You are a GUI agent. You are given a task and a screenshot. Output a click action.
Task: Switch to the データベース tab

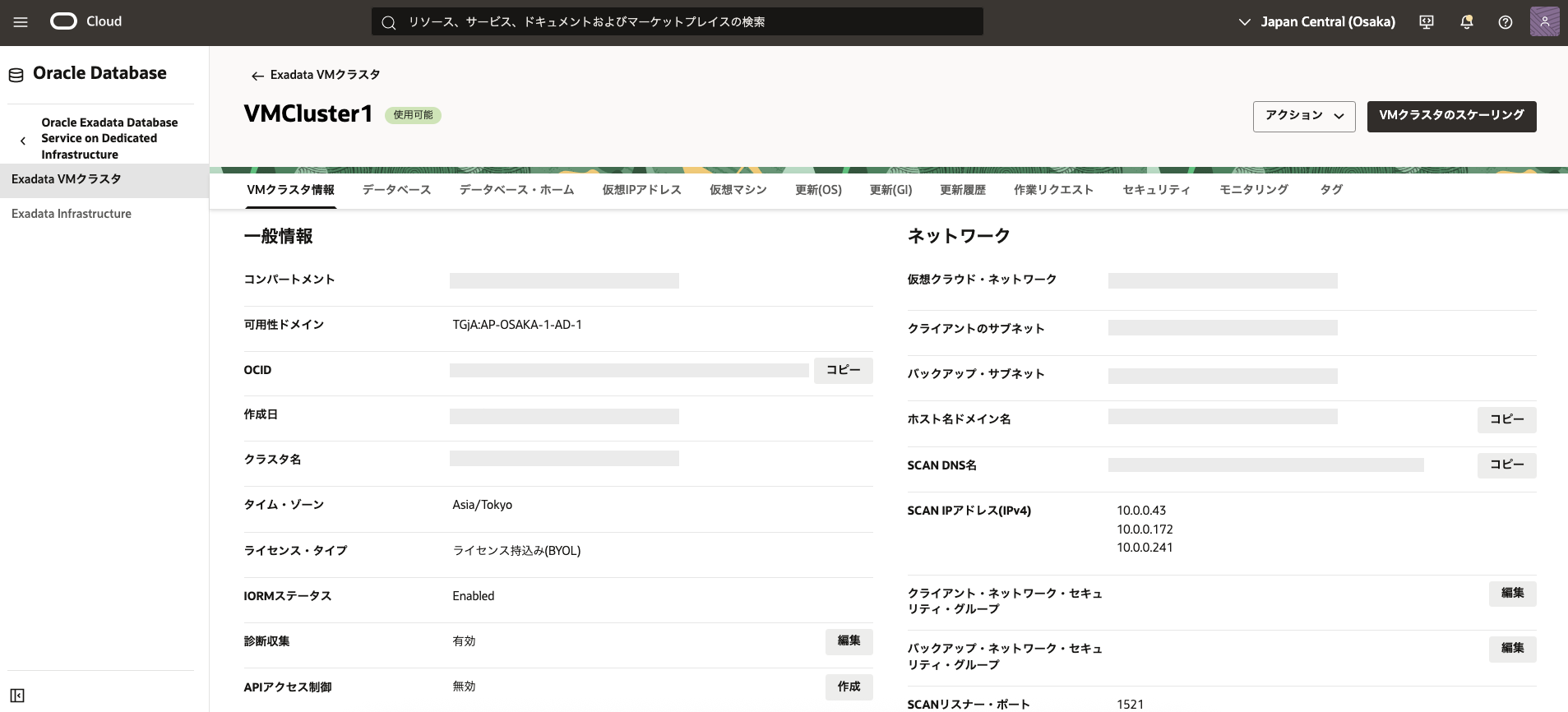[396, 190]
